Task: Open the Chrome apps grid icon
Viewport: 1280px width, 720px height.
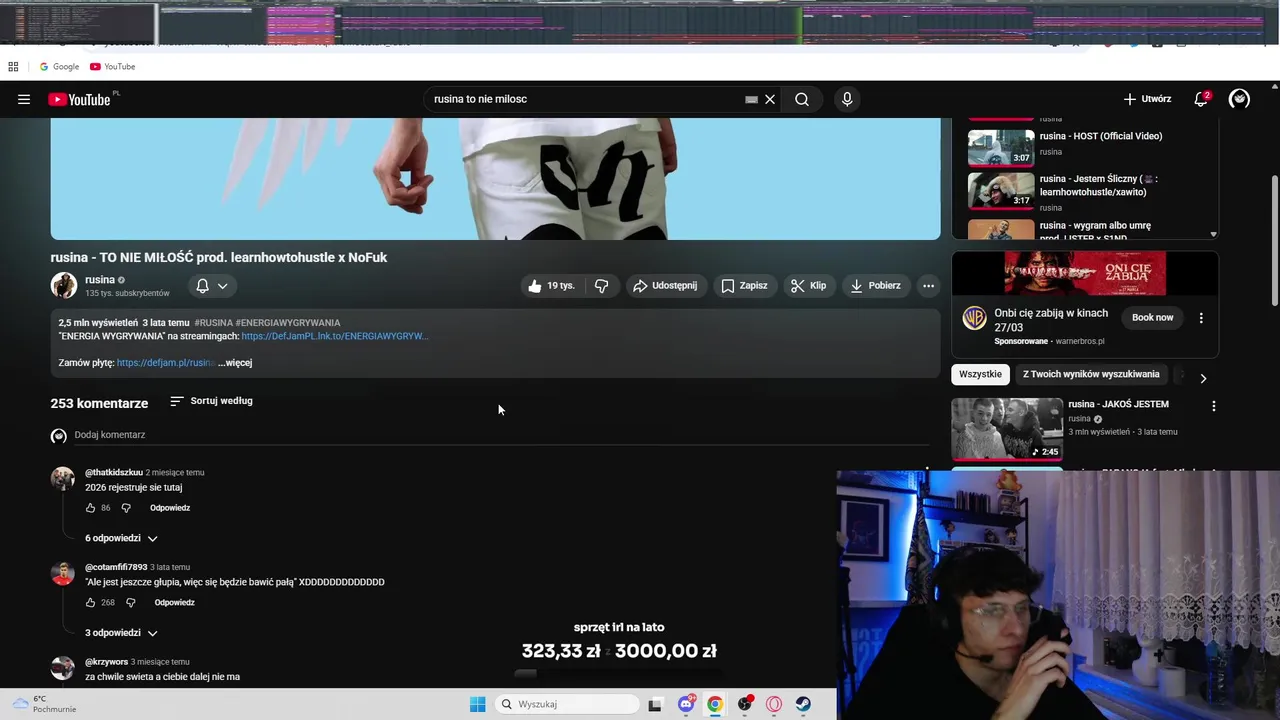Action: tap(13, 67)
